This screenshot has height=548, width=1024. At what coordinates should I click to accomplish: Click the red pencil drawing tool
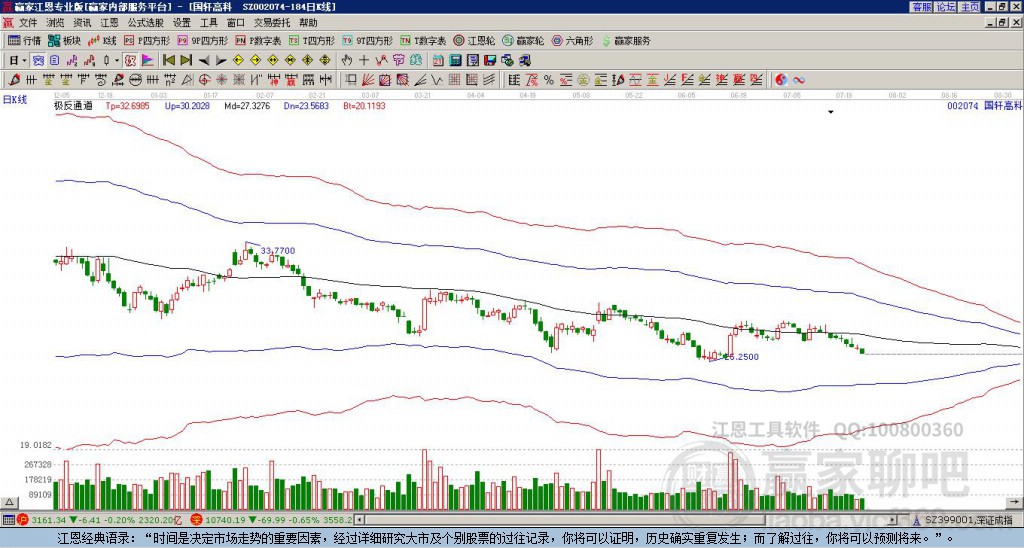click(14, 80)
